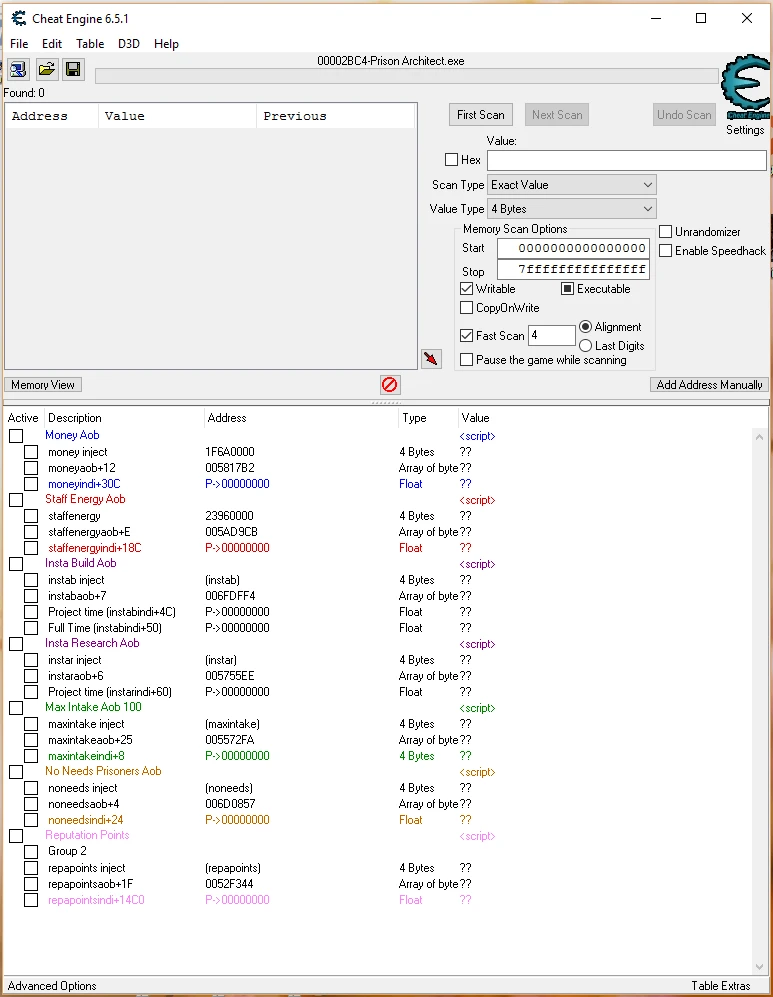Select the maxintakeindi+8 entry
Viewport: 773px width, 997px height.
[86, 755]
